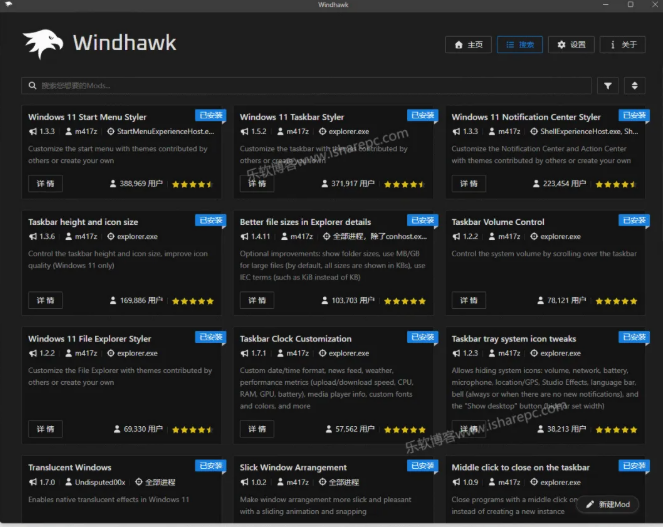Click the 新建Mod pencil button
Image resolution: width=663 pixels, height=527 pixels.
click(x=609, y=505)
